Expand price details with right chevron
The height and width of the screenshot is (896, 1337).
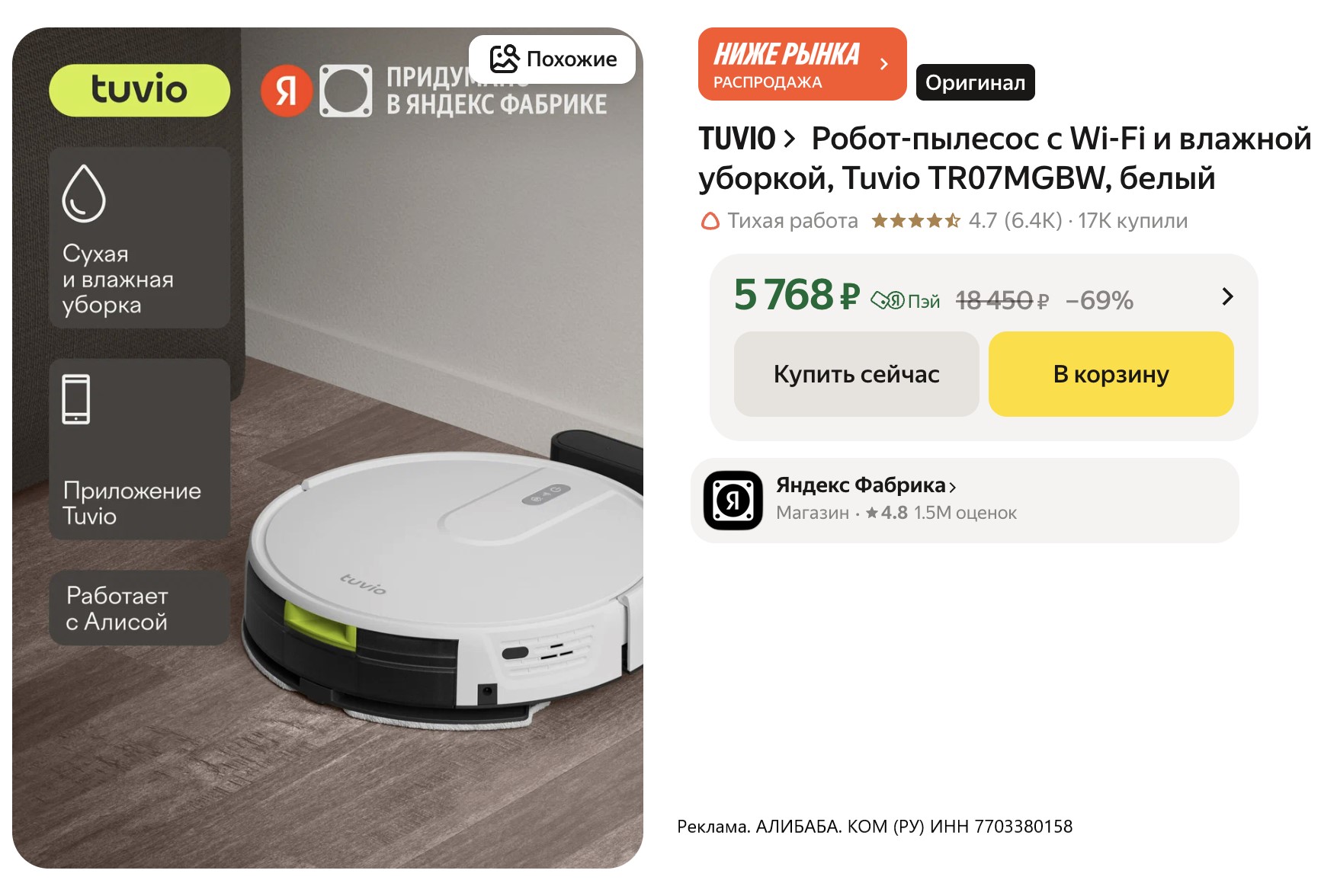tap(1227, 296)
